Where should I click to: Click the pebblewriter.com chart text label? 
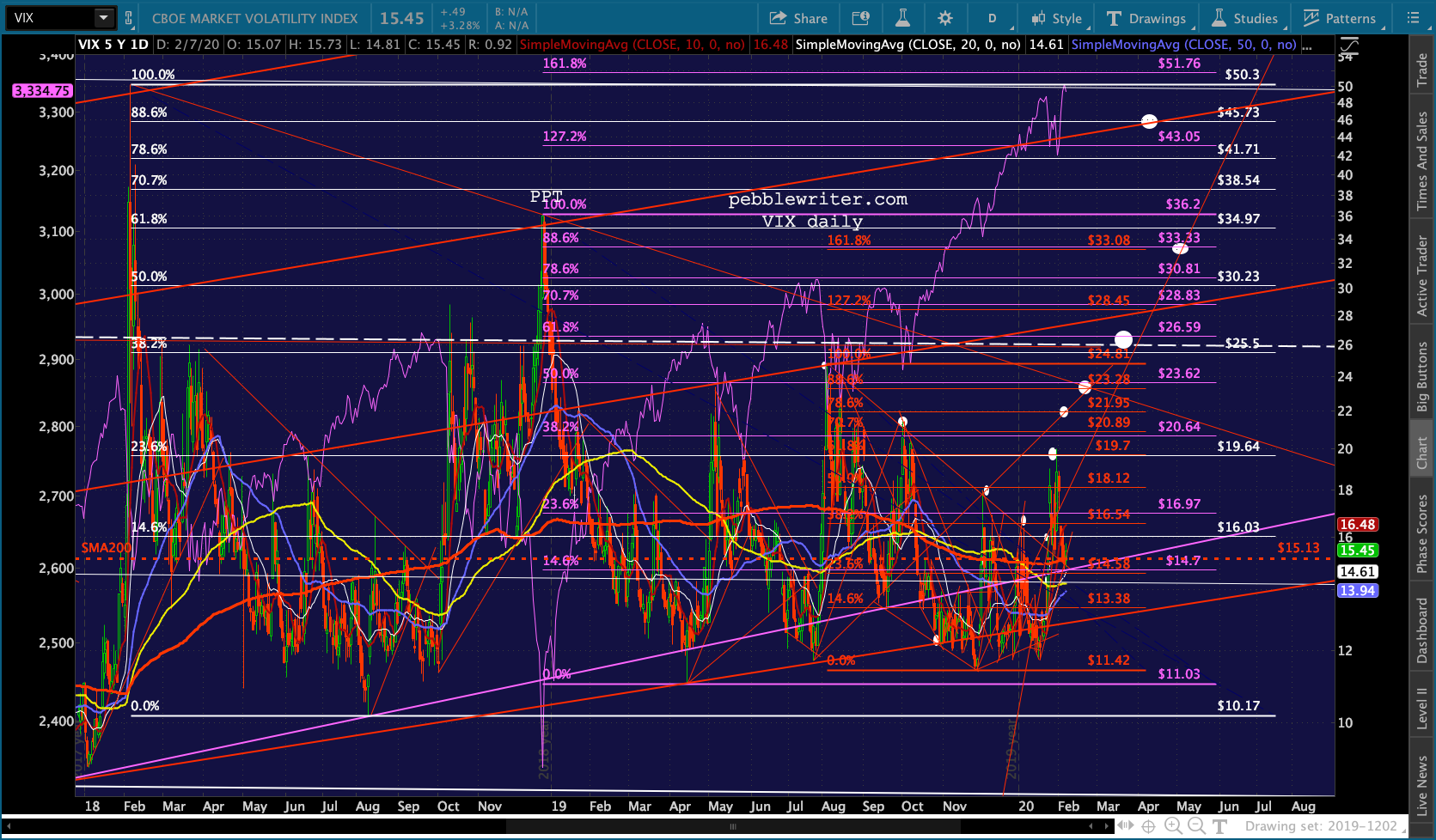coord(817,199)
